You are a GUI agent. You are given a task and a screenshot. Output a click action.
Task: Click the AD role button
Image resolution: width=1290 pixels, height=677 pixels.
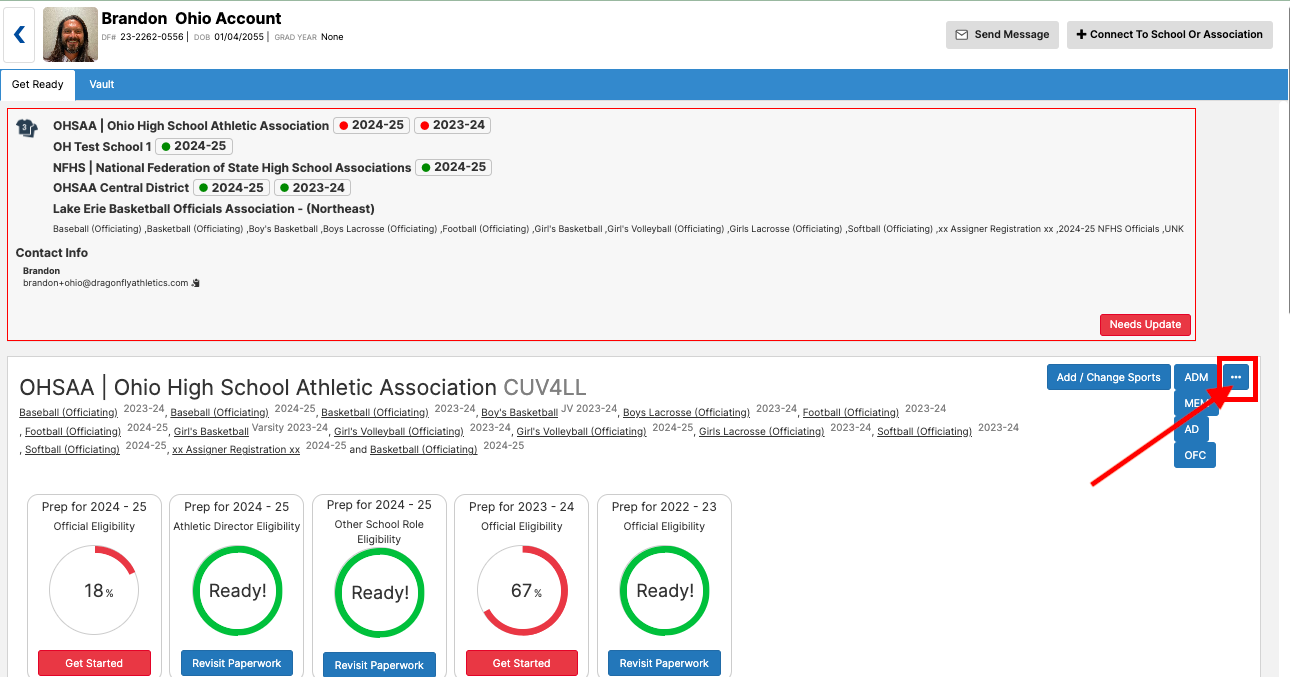click(1191, 429)
